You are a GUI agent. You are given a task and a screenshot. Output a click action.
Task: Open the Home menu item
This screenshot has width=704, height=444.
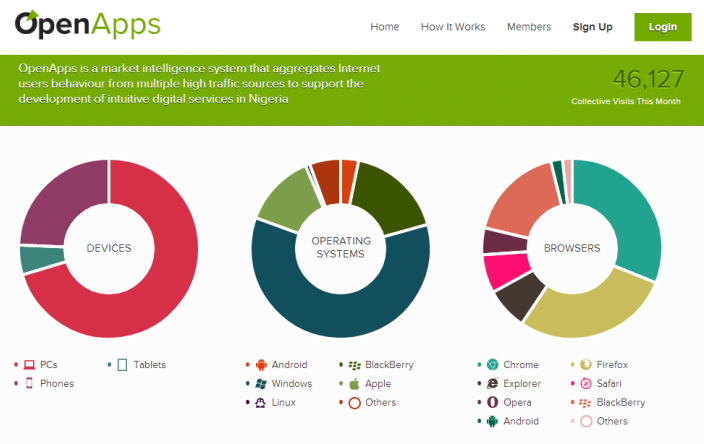pos(384,27)
